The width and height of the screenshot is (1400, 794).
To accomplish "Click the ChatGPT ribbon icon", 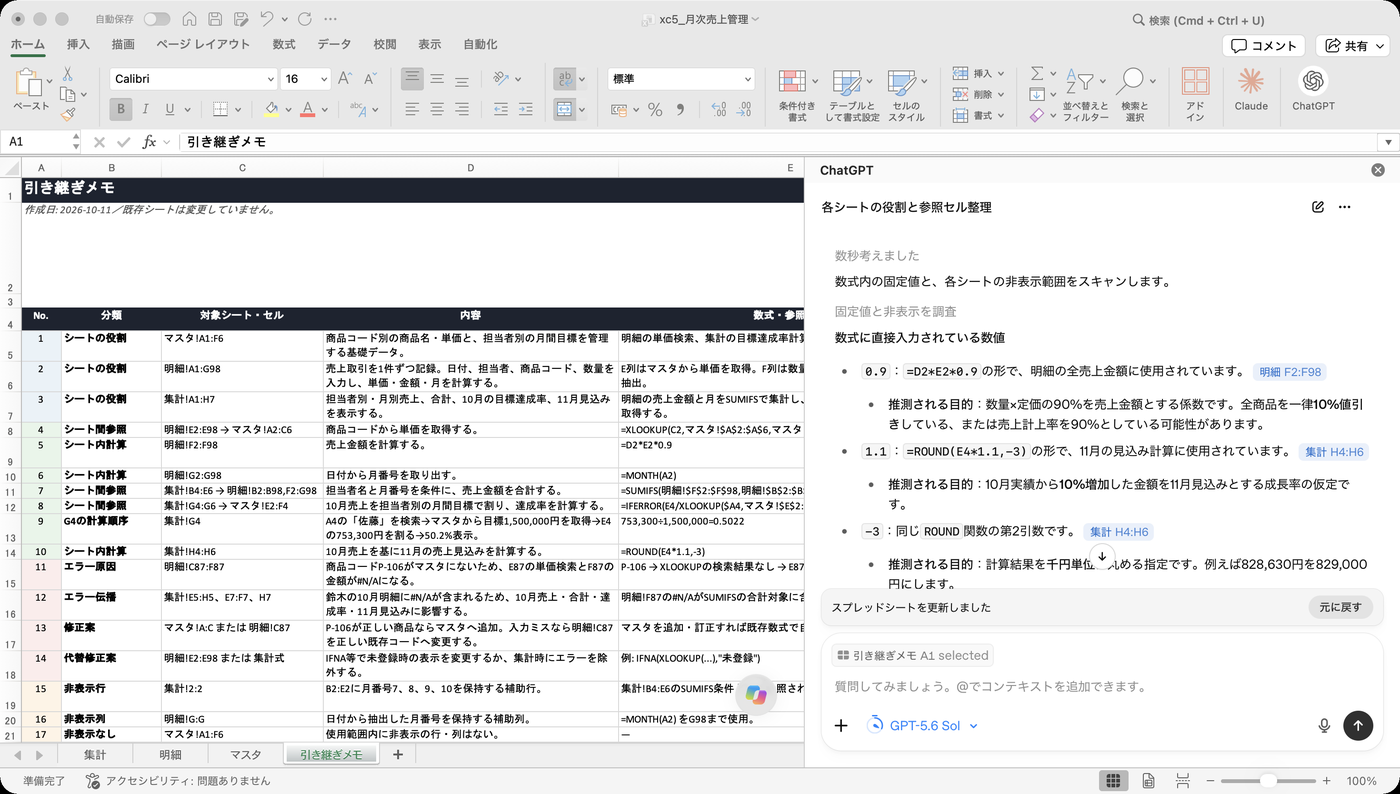I will coord(1313,89).
